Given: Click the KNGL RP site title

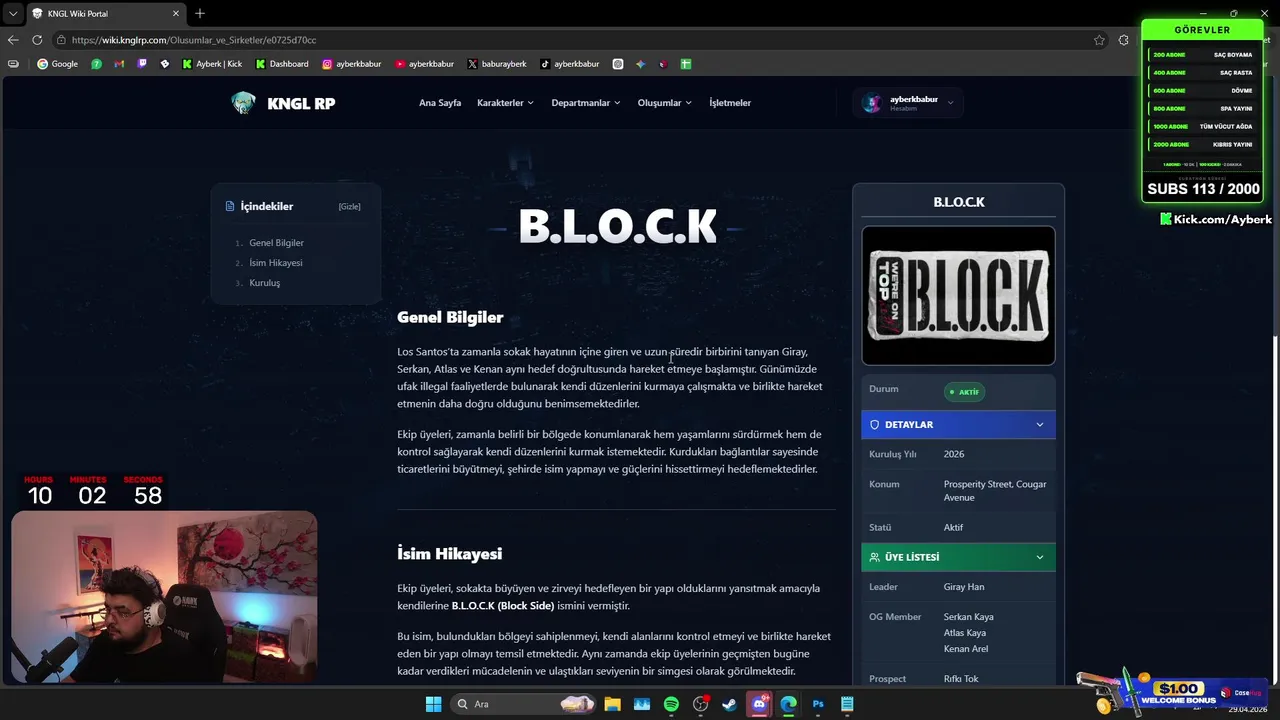Looking at the screenshot, I should pos(301,103).
